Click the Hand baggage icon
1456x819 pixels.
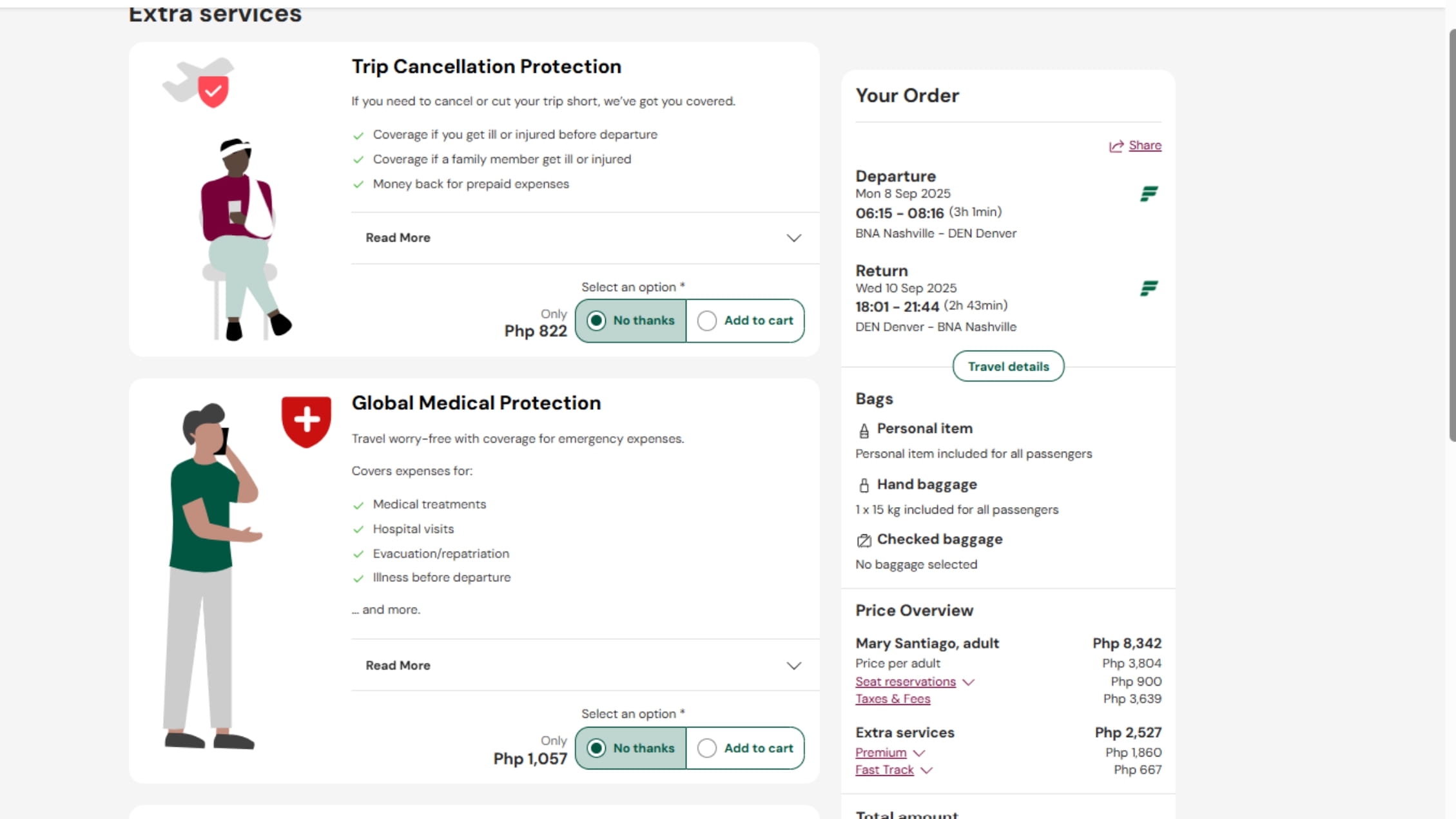pyautogui.click(x=864, y=485)
